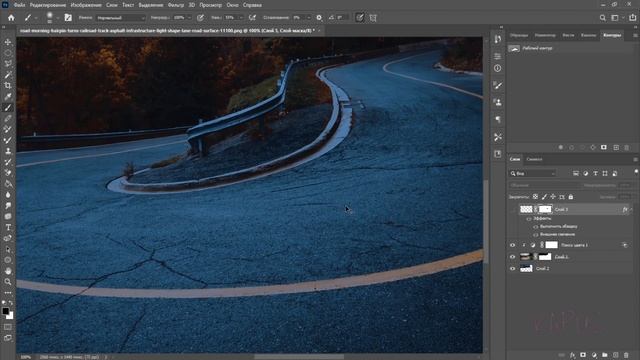Hide the Слой 2 layer
This screenshot has height=360, width=640.
[513, 269]
